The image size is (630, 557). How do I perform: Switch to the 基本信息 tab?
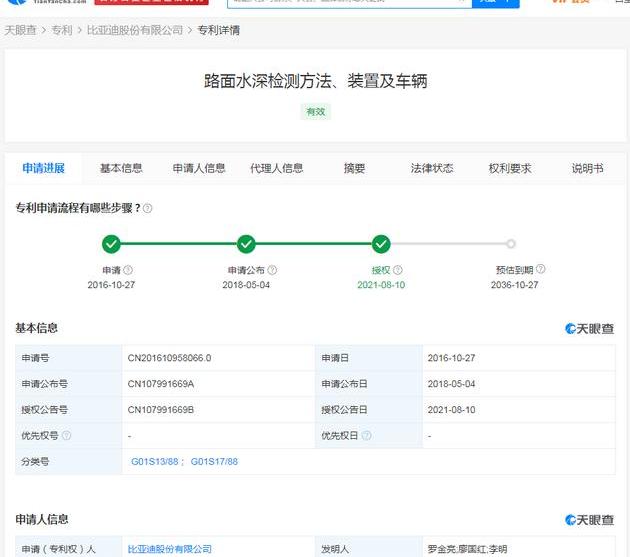[121, 168]
